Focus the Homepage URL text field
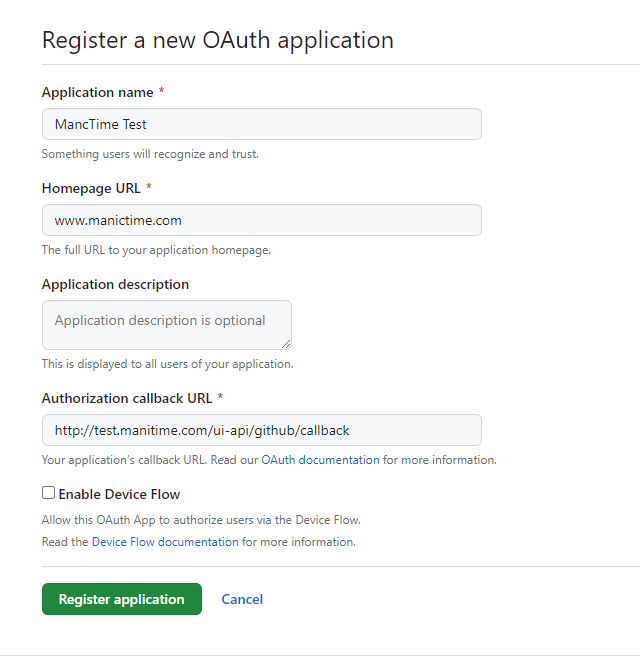This screenshot has height=667, width=640. click(261, 220)
